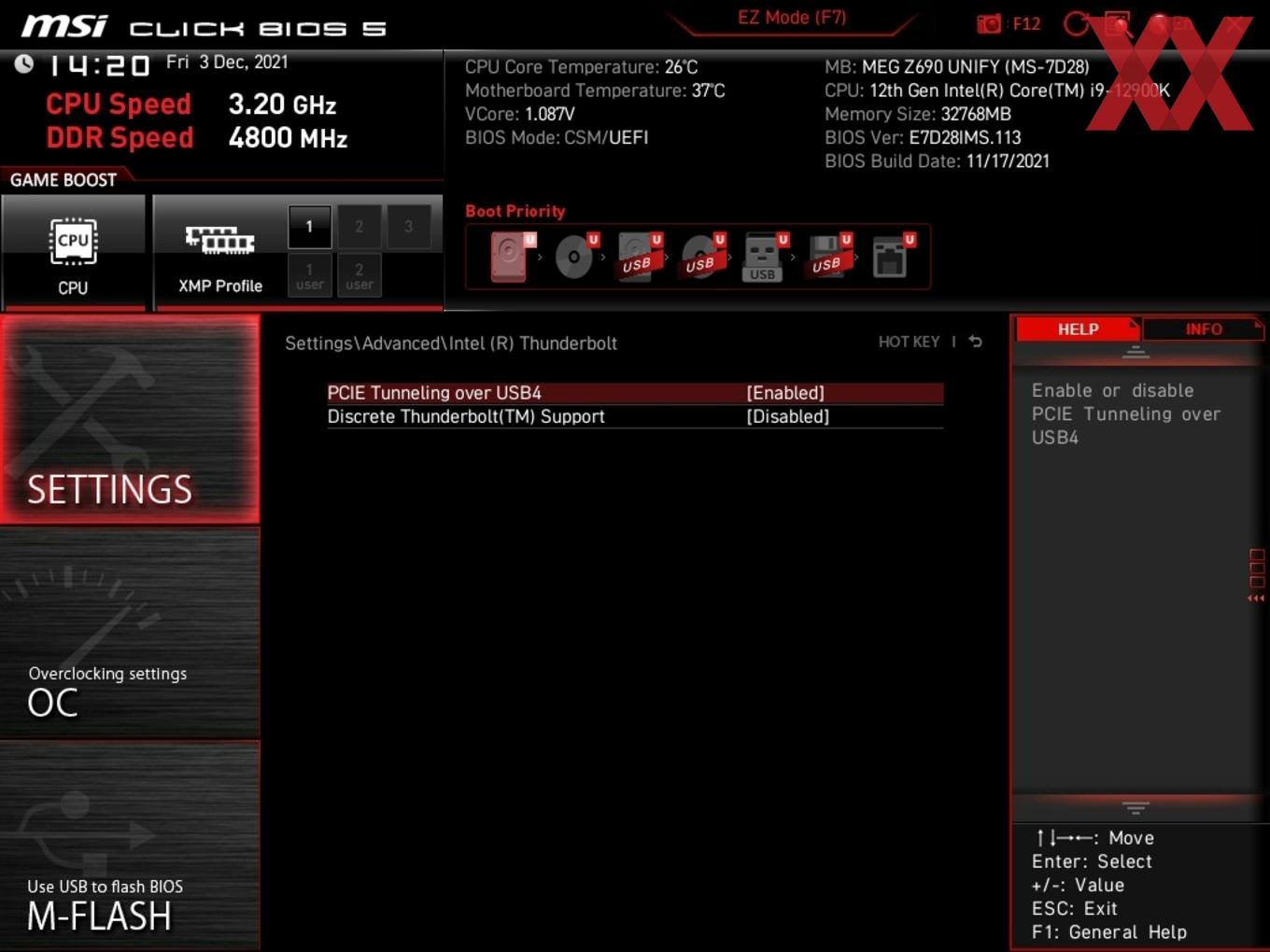1270x952 pixels.
Task: Open the [Enabled] value for PCIE Tunneling
Action: 785,393
